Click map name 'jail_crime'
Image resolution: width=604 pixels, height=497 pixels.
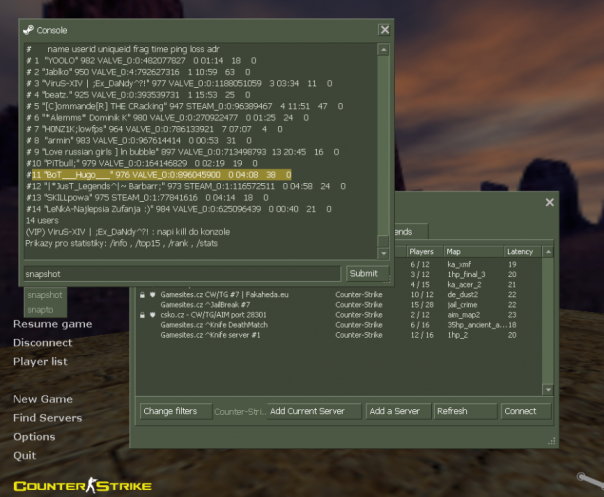462,305
